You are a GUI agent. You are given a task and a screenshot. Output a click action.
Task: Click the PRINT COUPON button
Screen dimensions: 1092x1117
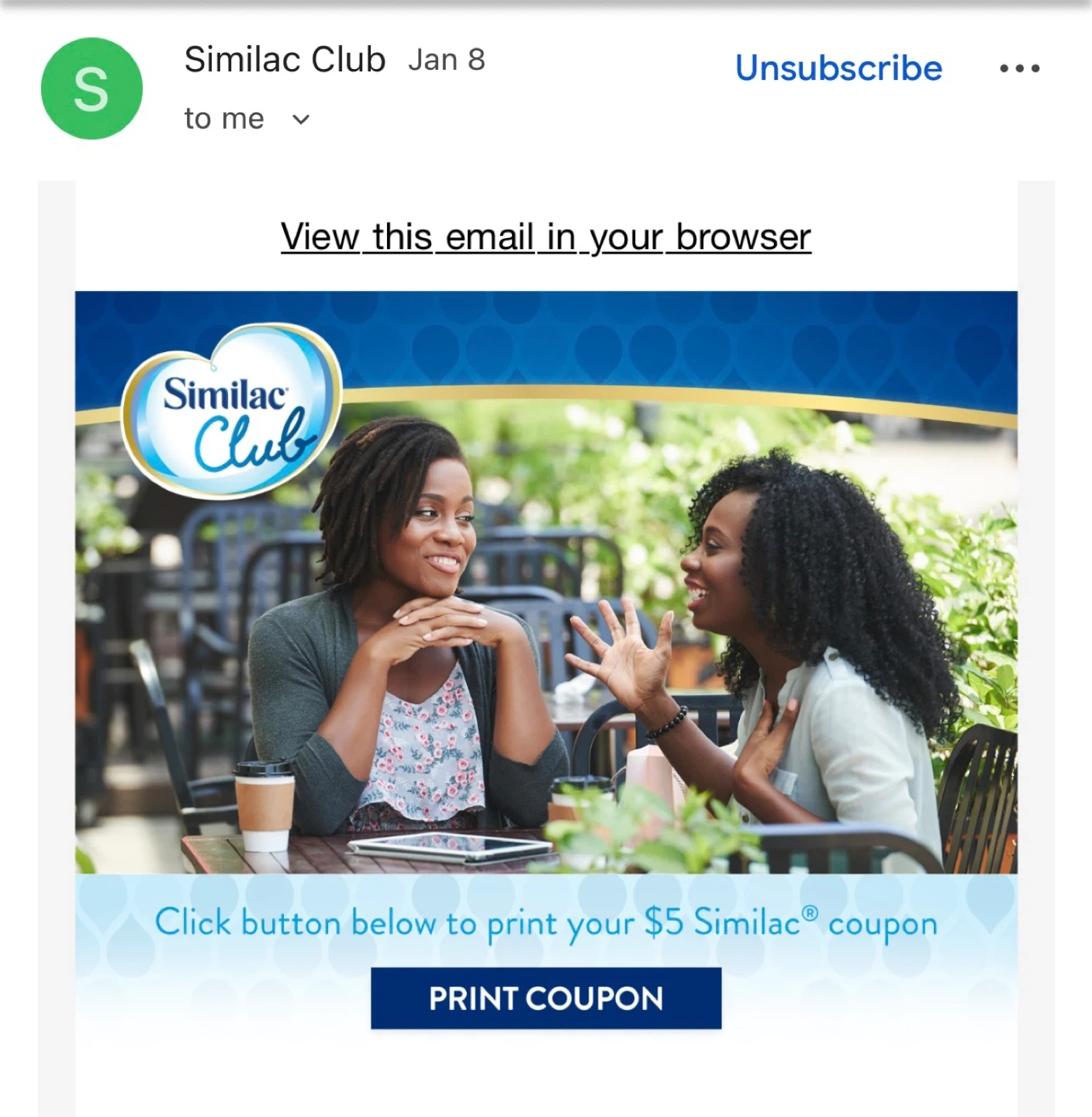point(546,998)
